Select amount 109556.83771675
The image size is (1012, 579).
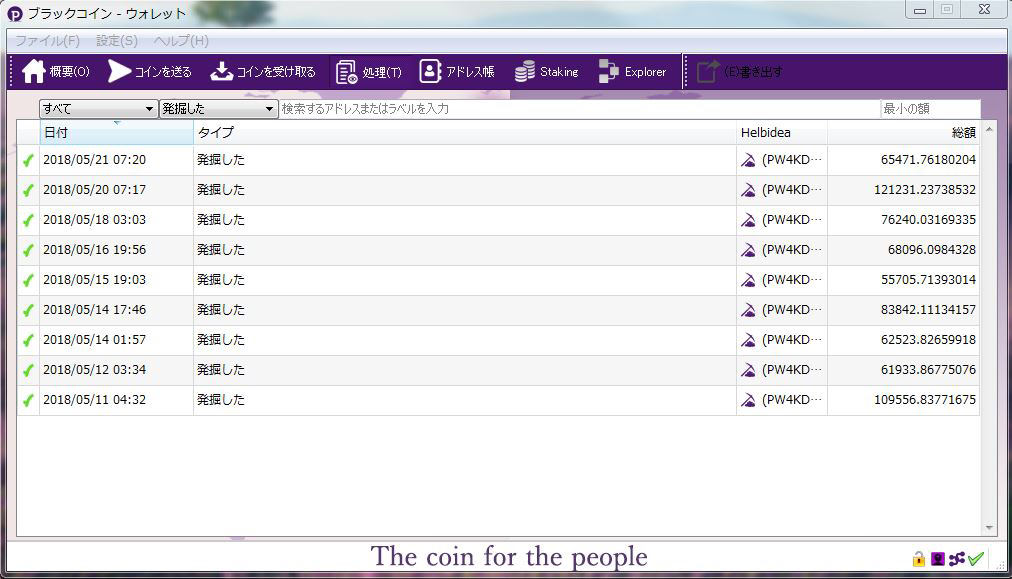click(x=925, y=400)
